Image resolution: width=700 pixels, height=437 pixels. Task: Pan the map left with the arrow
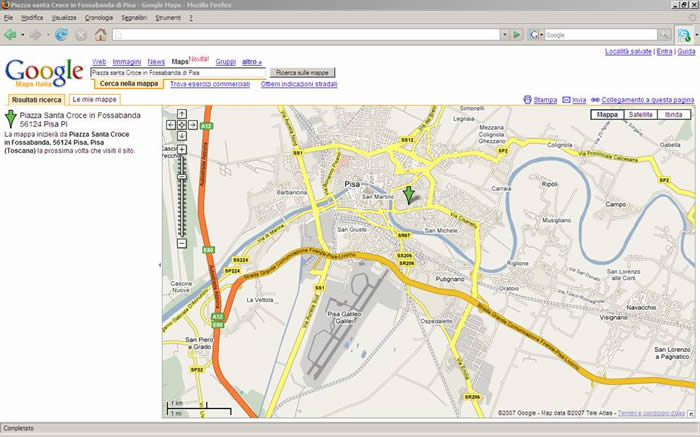171,125
